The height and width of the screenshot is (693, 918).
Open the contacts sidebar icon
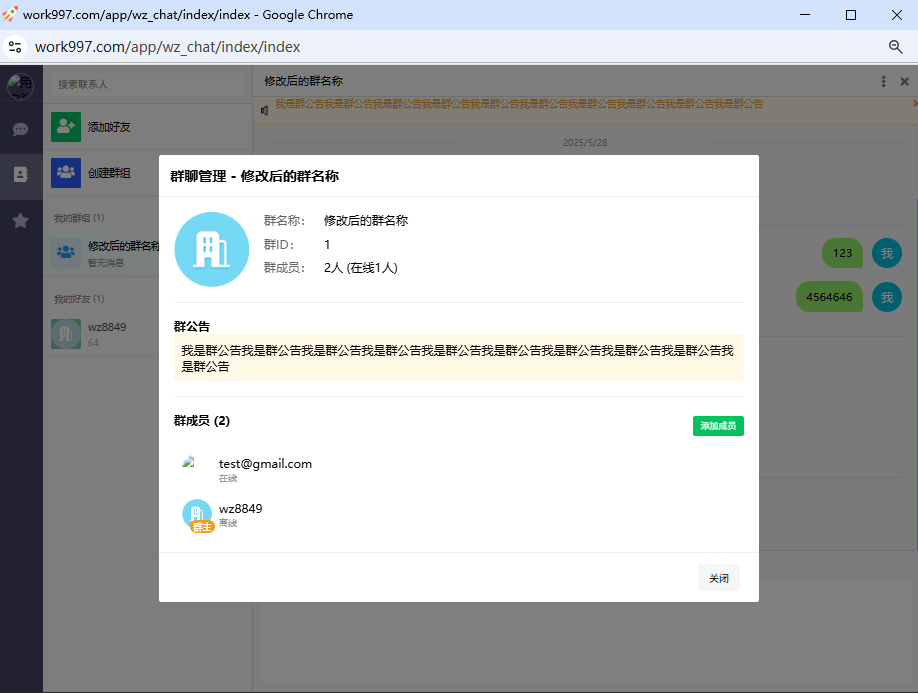(x=20, y=174)
